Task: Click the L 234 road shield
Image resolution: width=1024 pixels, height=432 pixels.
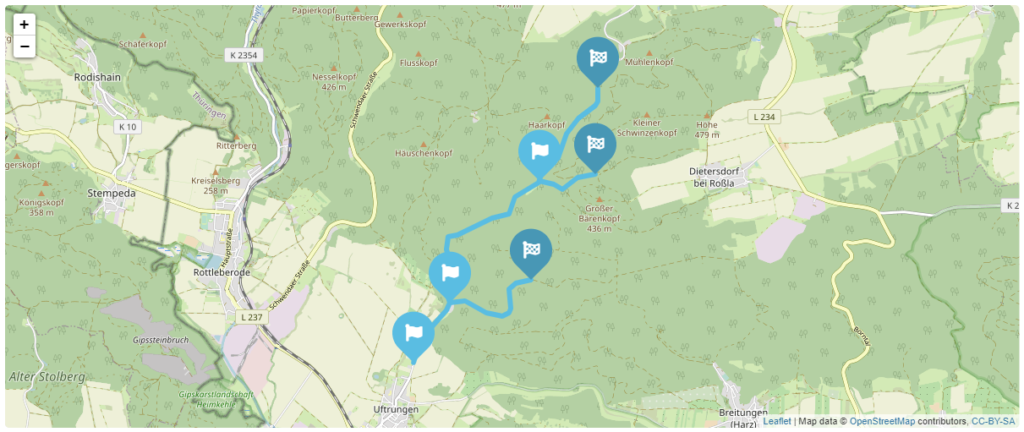Action: (763, 117)
